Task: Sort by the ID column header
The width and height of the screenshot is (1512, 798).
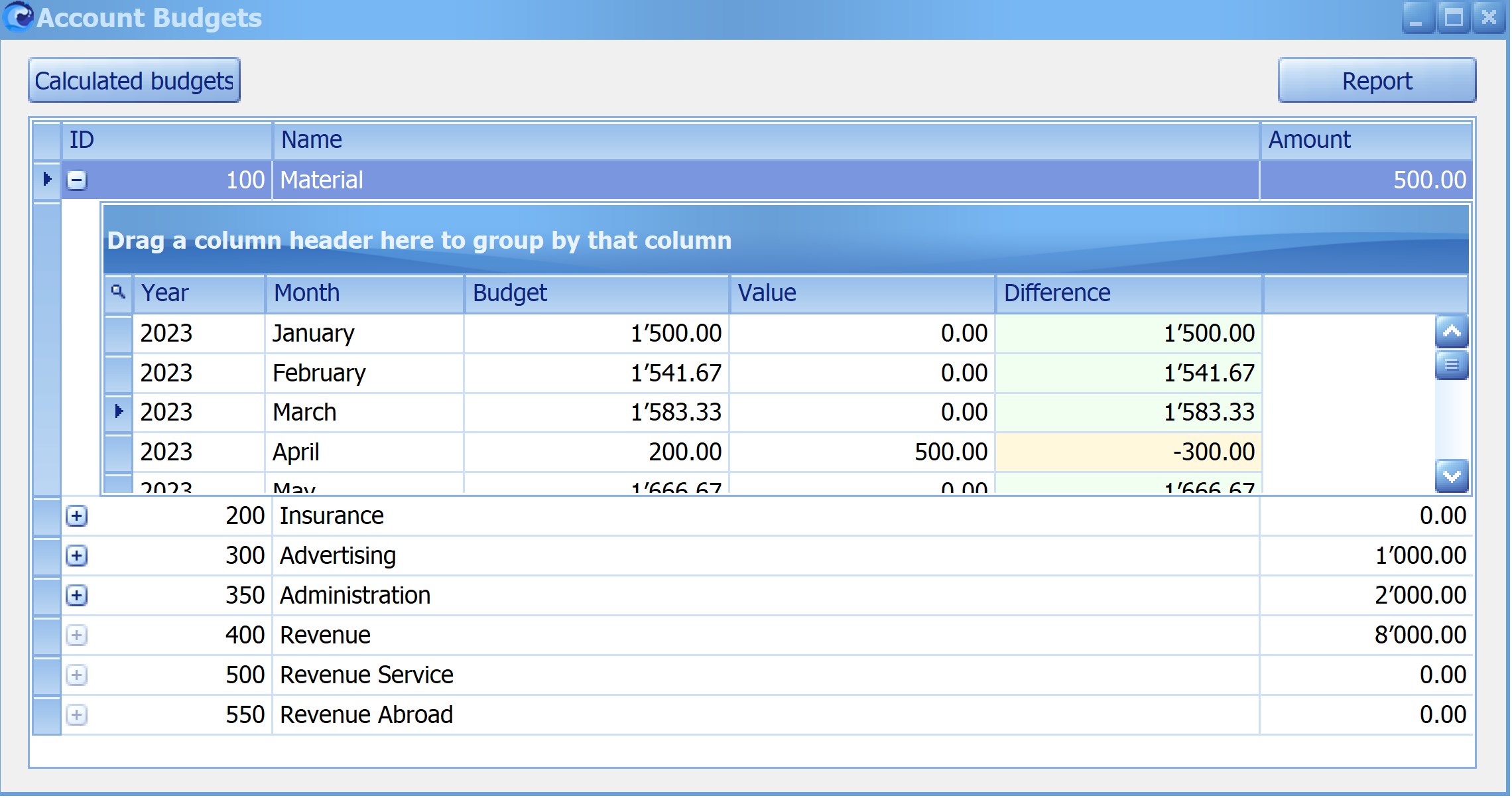Action: pos(167,140)
